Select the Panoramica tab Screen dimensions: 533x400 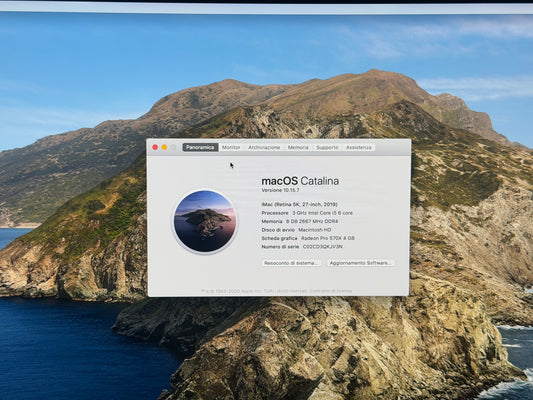[x=200, y=147]
